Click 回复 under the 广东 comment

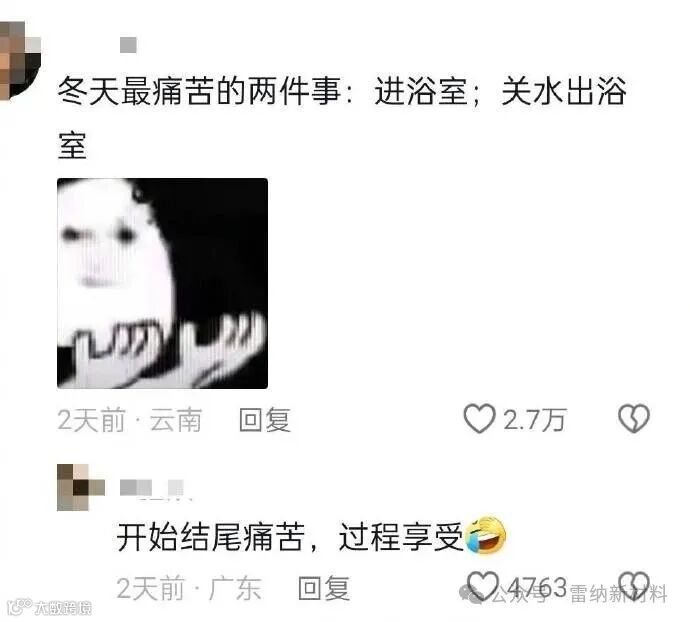(x=324, y=588)
